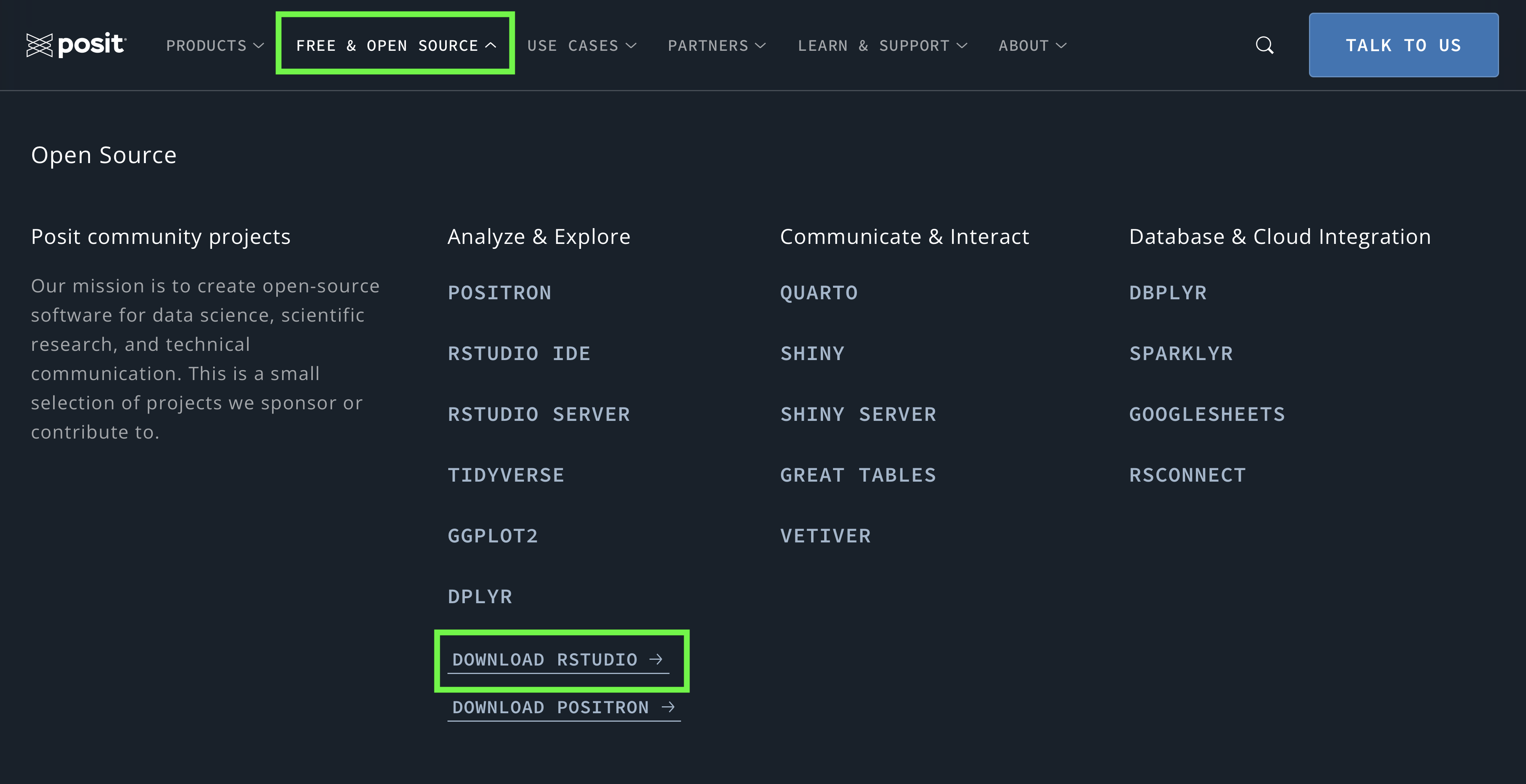Expand the Partners menu

click(717, 46)
